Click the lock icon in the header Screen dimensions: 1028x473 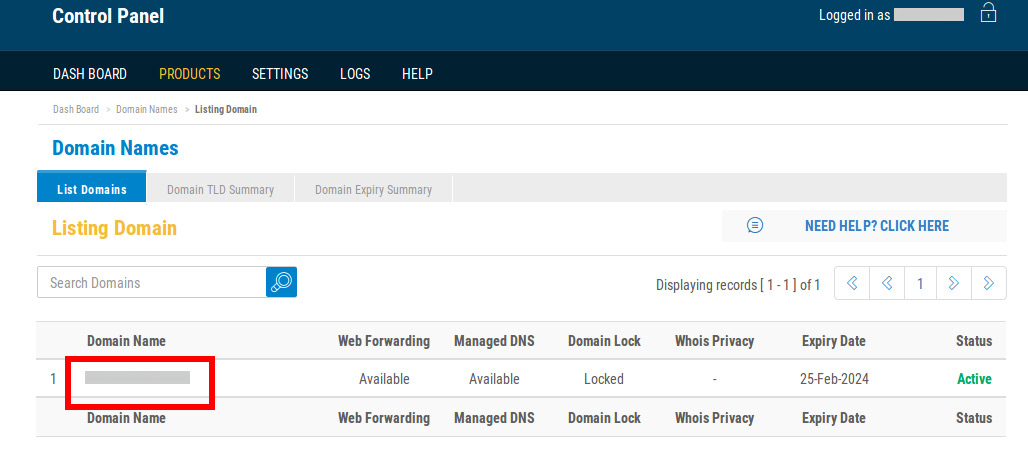988,14
